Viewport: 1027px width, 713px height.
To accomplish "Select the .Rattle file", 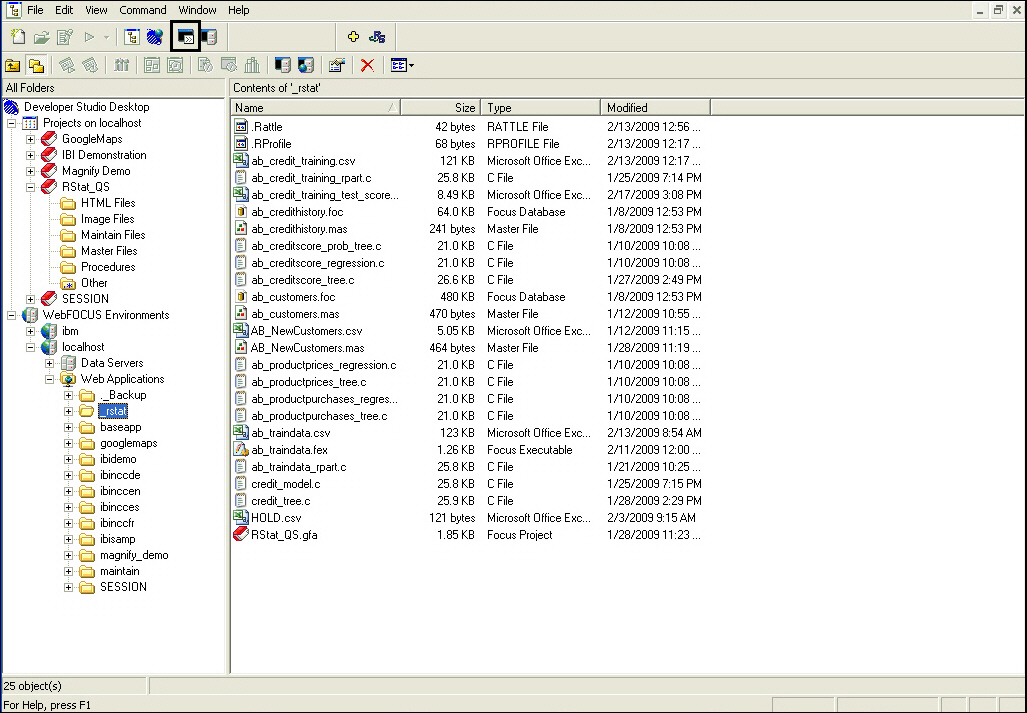I will 267,127.
